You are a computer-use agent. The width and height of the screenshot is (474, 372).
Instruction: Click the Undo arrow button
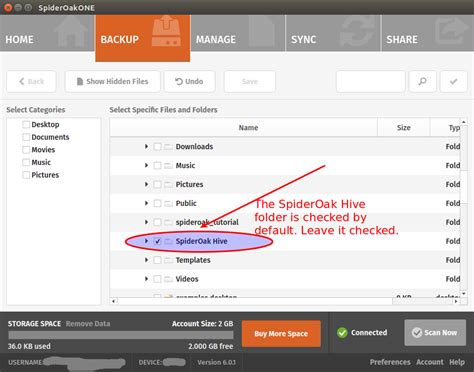[189, 81]
